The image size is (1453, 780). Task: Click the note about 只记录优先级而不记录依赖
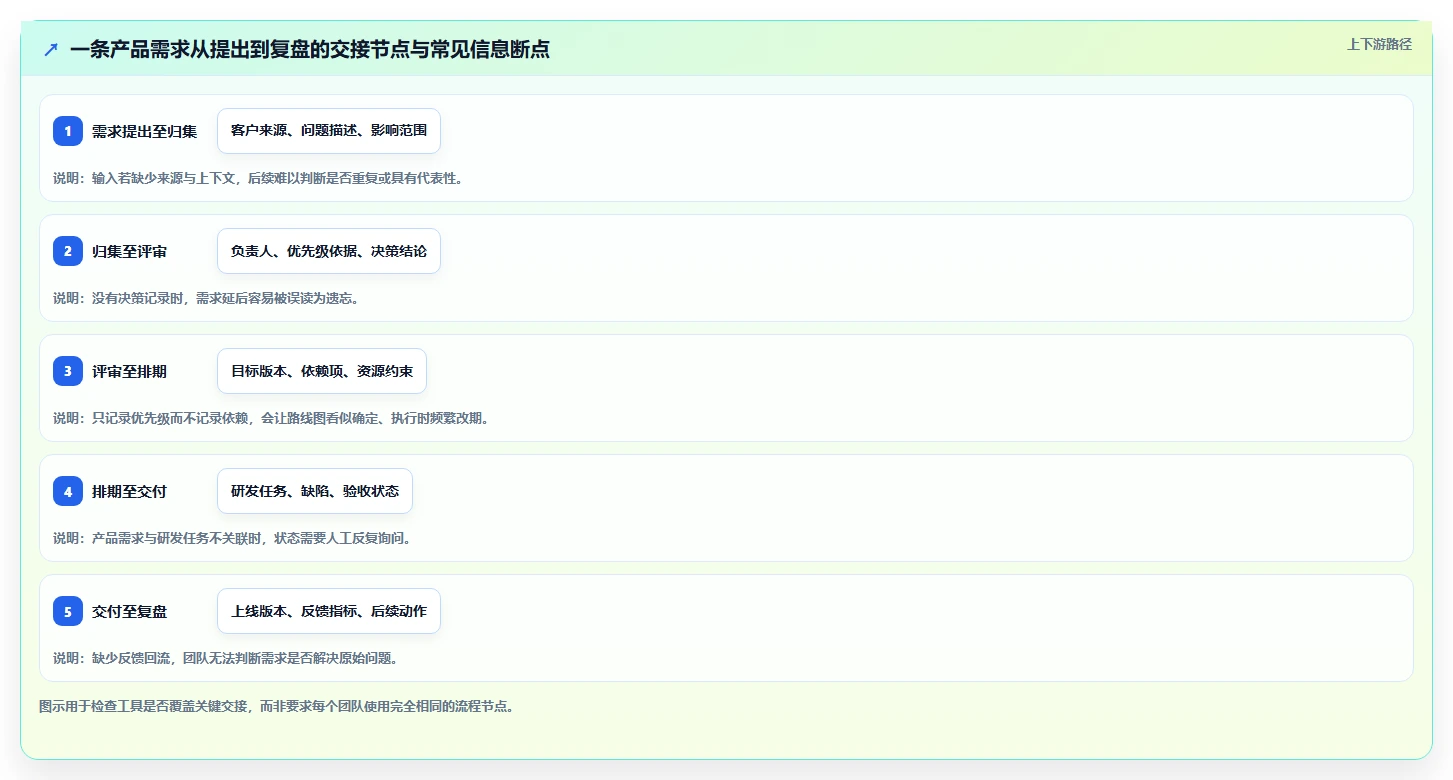point(271,418)
